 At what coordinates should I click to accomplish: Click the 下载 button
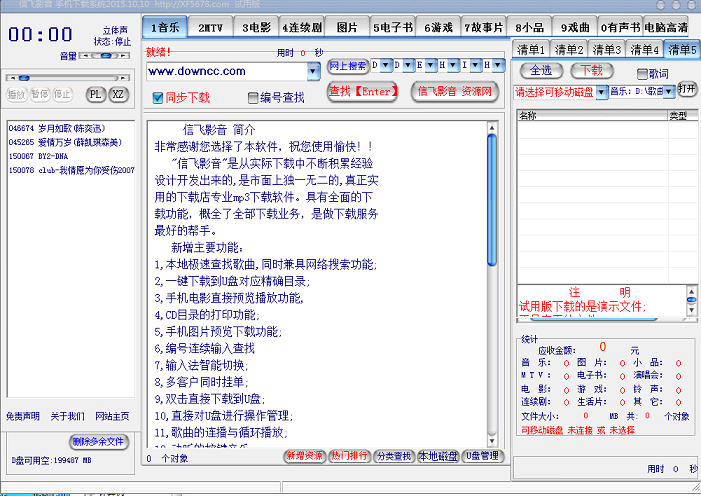[x=592, y=71]
